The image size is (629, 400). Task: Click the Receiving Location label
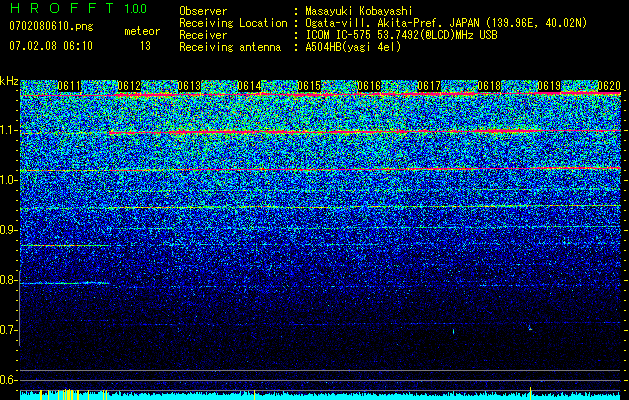pos(233,23)
